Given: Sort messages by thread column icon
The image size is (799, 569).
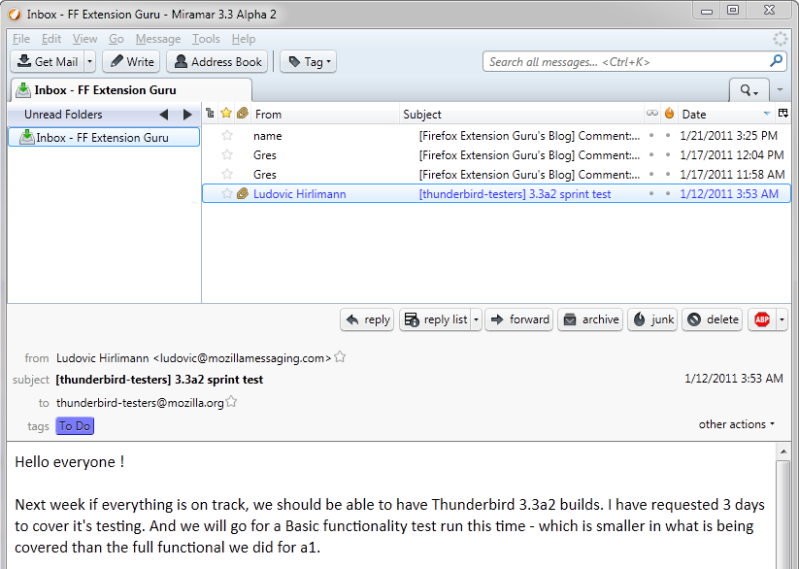Looking at the screenshot, I should [210, 114].
